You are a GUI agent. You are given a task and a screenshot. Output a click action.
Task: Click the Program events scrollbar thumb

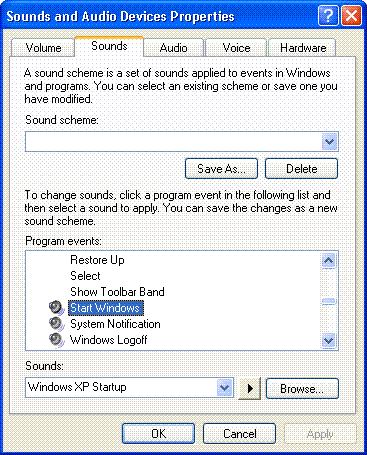[x=329, y=301]
